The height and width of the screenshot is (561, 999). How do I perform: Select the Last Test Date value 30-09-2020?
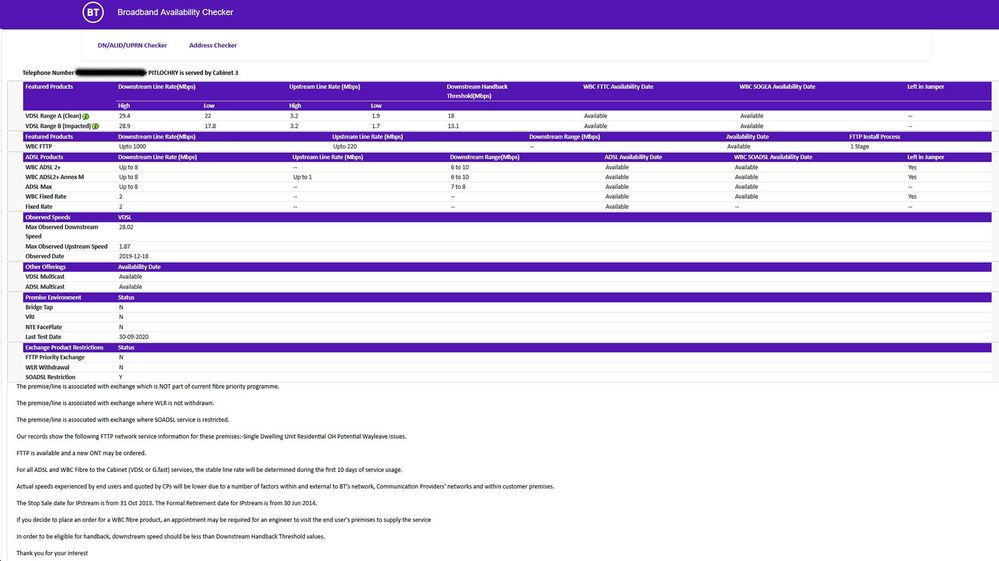point(134,337)
